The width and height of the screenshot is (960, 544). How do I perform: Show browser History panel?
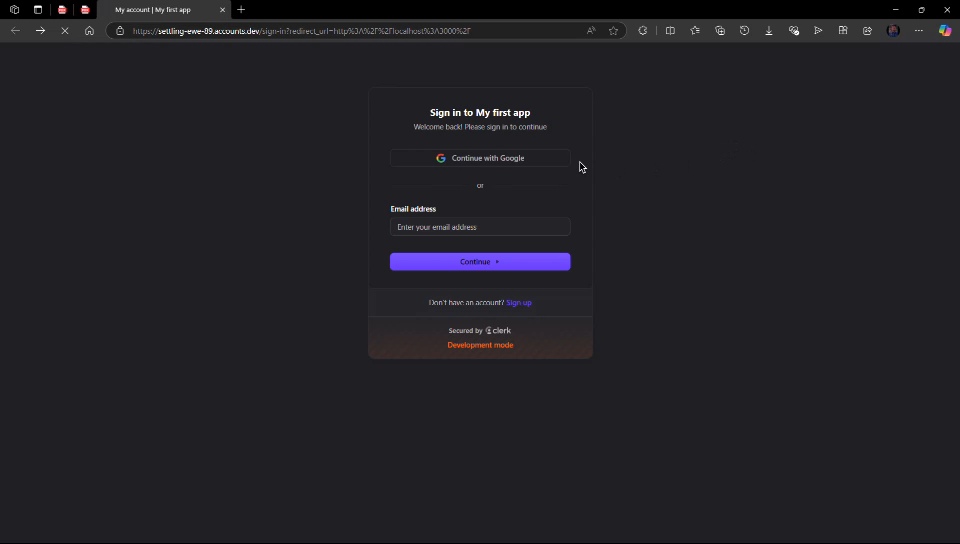pos(744,31)
